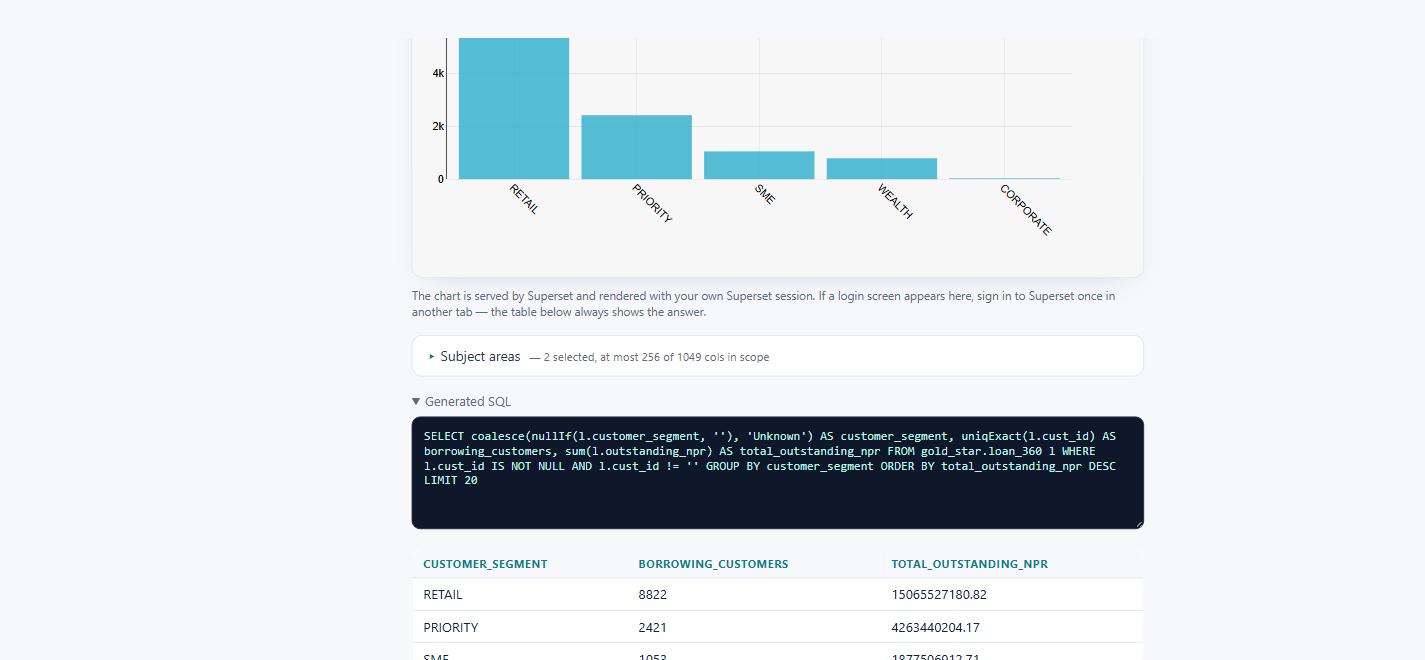Click the PRIORITY bar in chart

(x=637, y=147)
